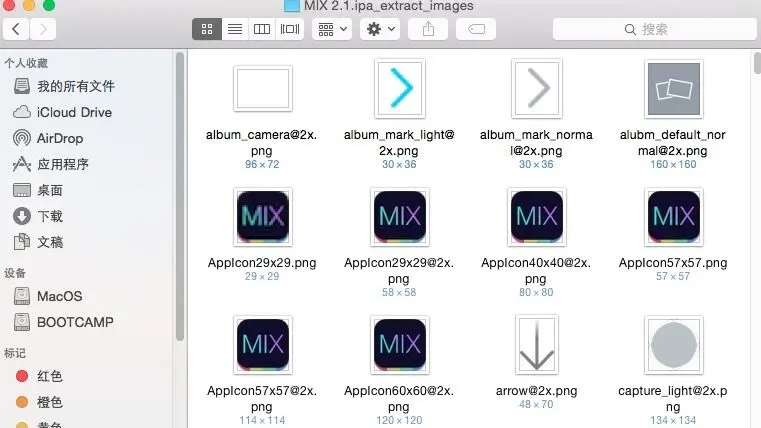The height and width of the screenshot is (428, 761).
Task: Open 文稿 in sidebar
Action: click(x=38, y=242)
